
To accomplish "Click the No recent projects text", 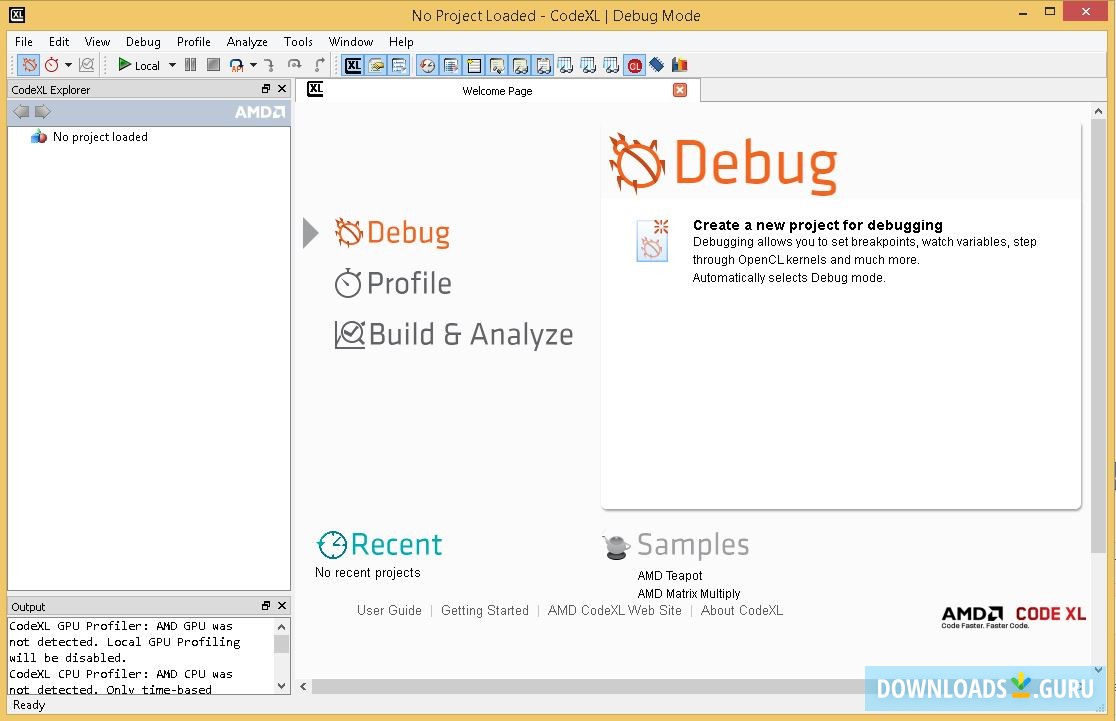I will point(367,572).
